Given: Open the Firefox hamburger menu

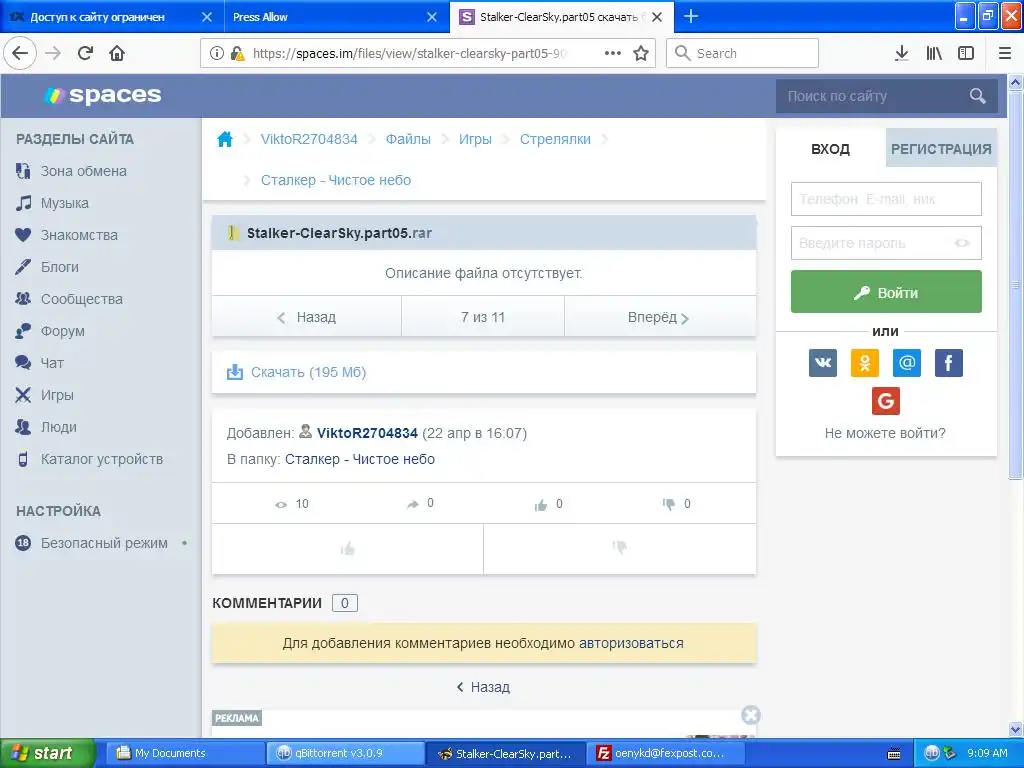Looking at the screenshot, I should (1005, 53).
